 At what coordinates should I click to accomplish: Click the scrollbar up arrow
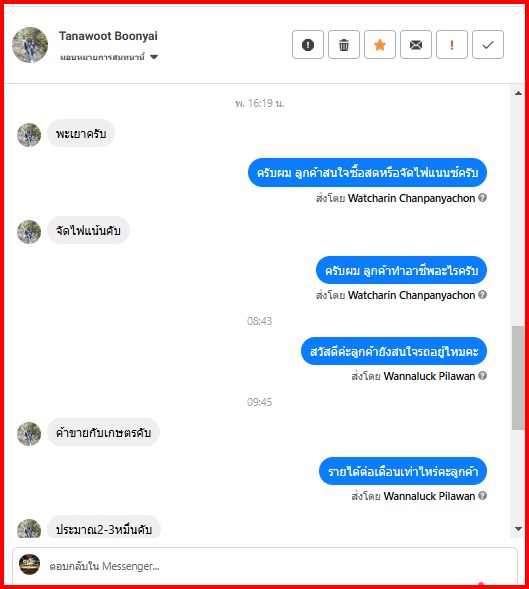(x=518, y=93)
